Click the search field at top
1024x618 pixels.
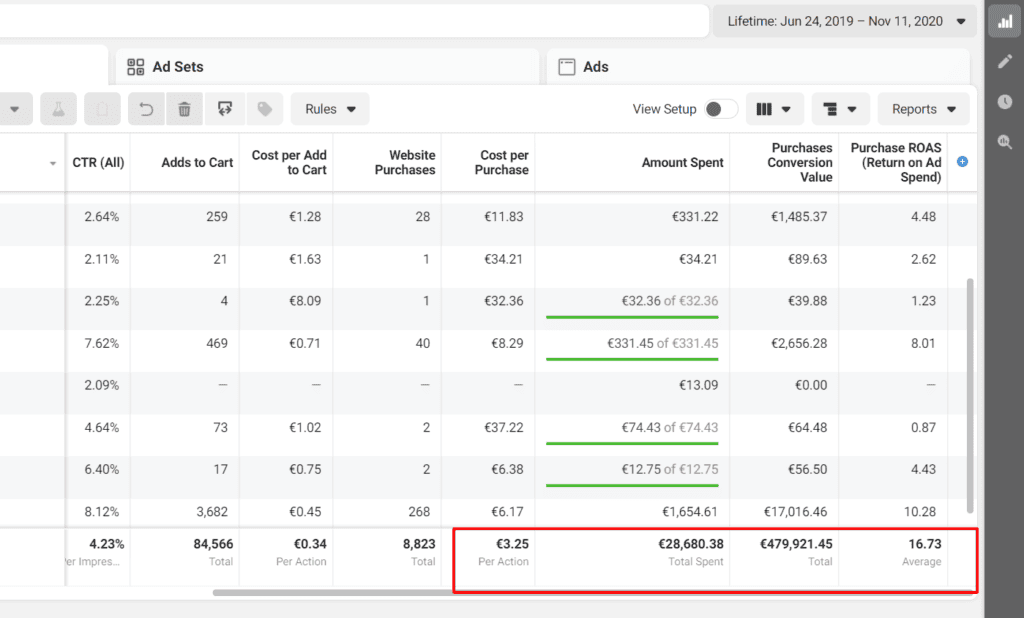click(354, 21)
